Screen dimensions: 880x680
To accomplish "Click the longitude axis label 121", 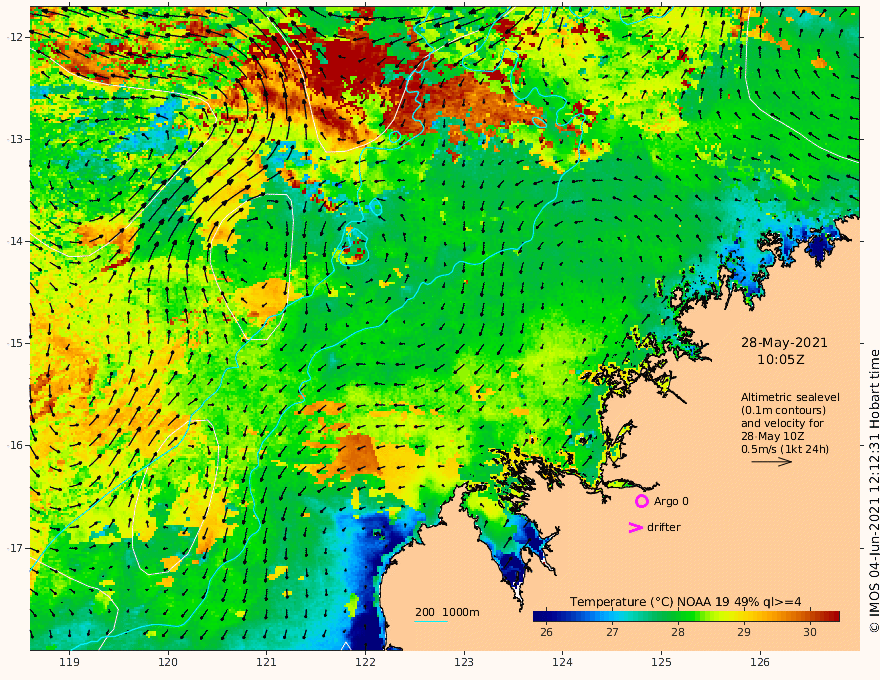I will [x=267, y=663].
